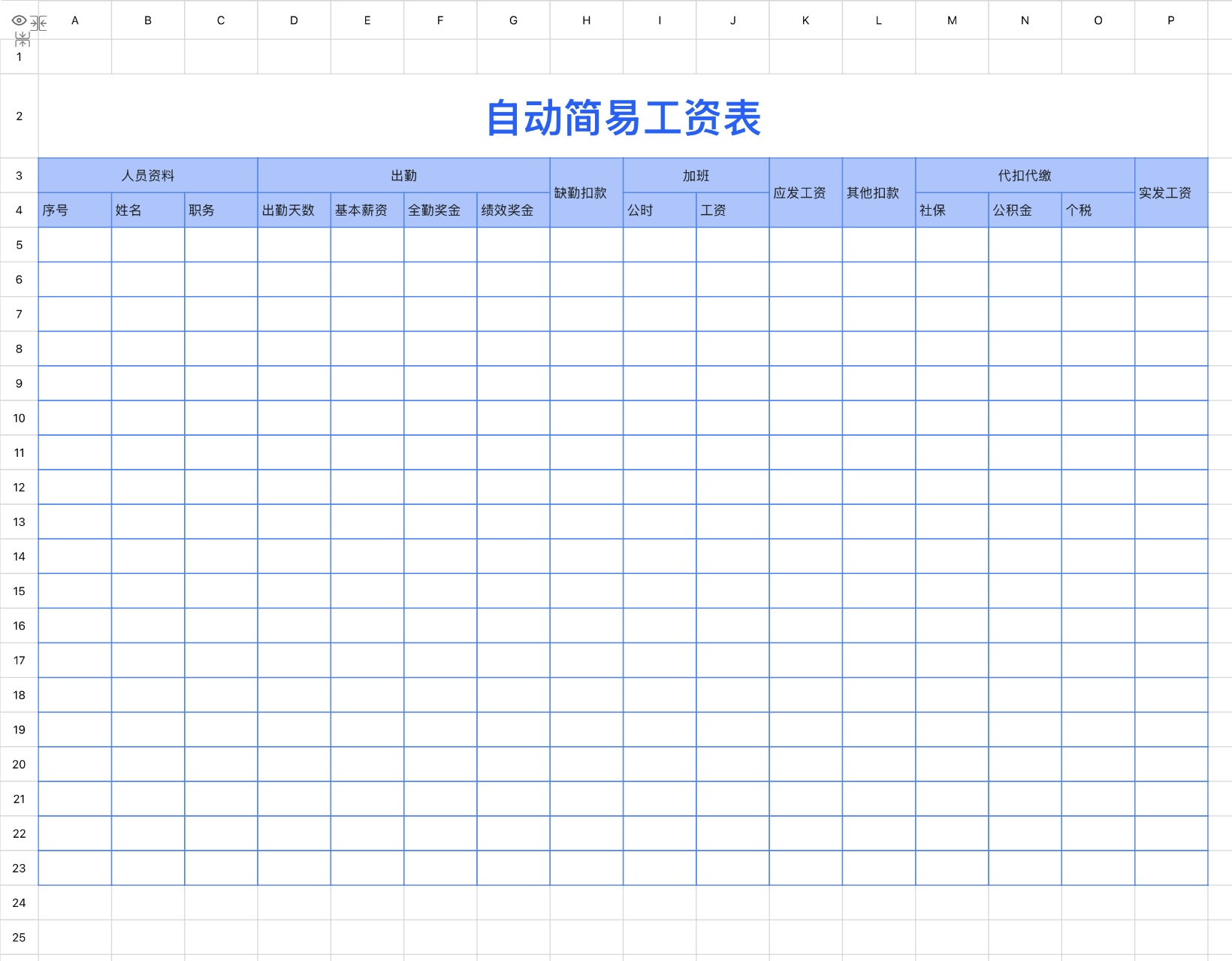
Task: Select the 缺勤扣款 header cell
Action: point(587,192)
